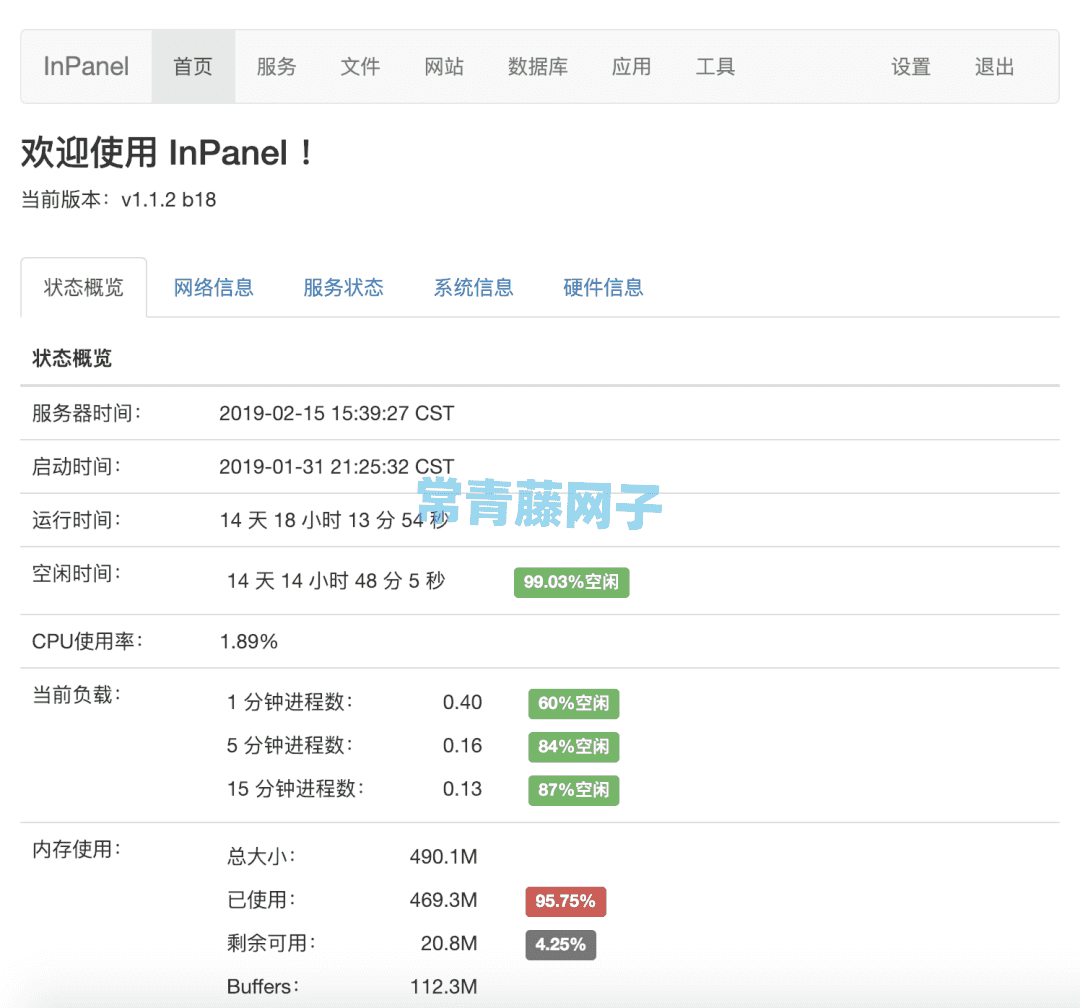1080x1008 pixels.
Task: Switch to the 网络信息 tab
Action: click(213, 287)
